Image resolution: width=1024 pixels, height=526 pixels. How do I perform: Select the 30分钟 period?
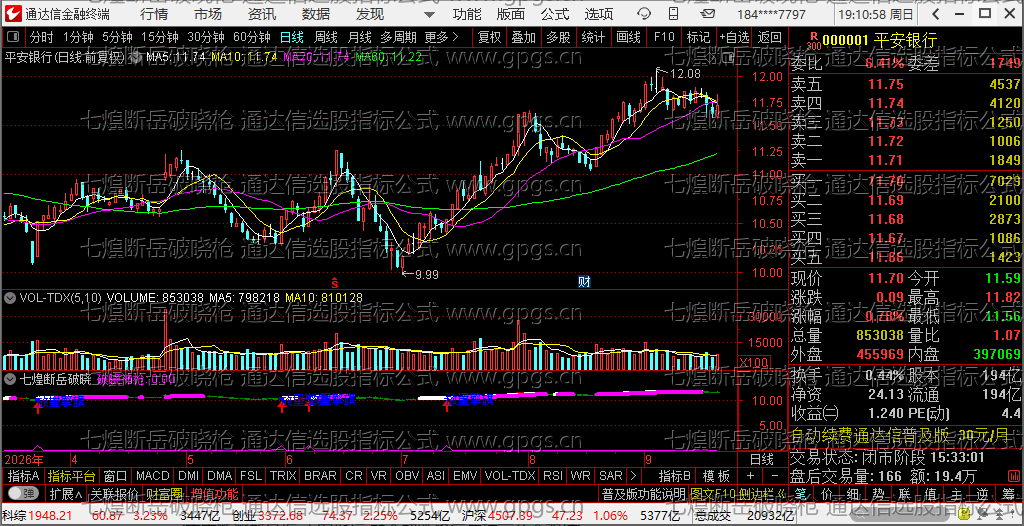[206, 37]
